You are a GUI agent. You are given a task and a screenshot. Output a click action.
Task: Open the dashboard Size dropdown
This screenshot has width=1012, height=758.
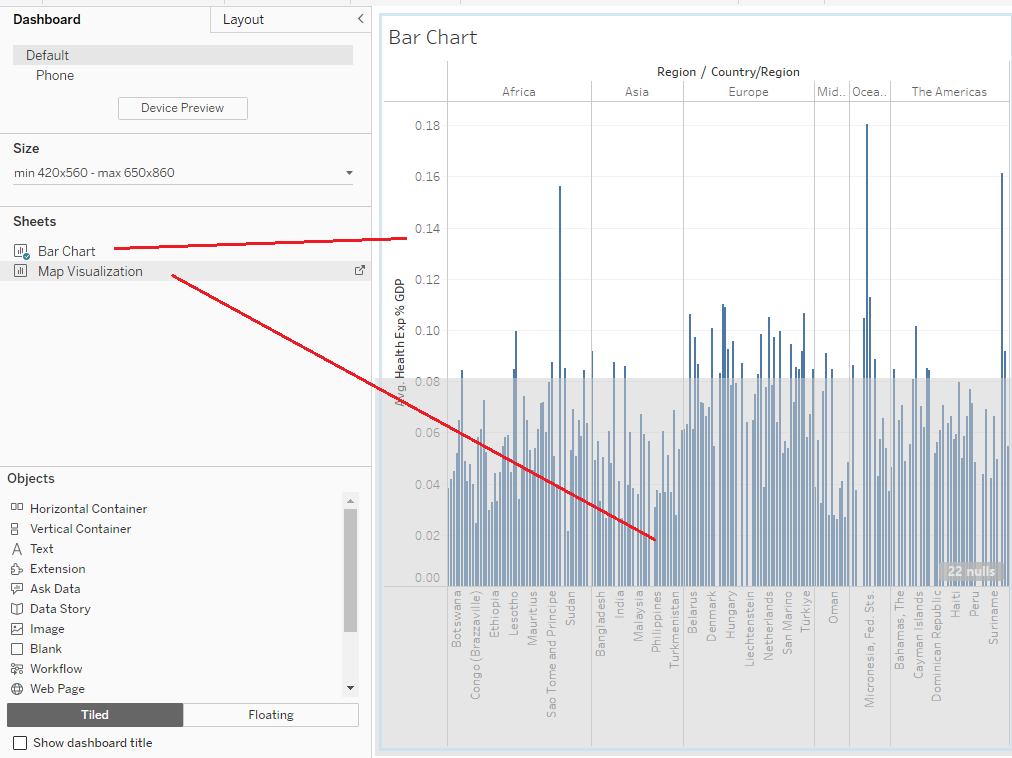pyautogui.click(x=349, y=172)
